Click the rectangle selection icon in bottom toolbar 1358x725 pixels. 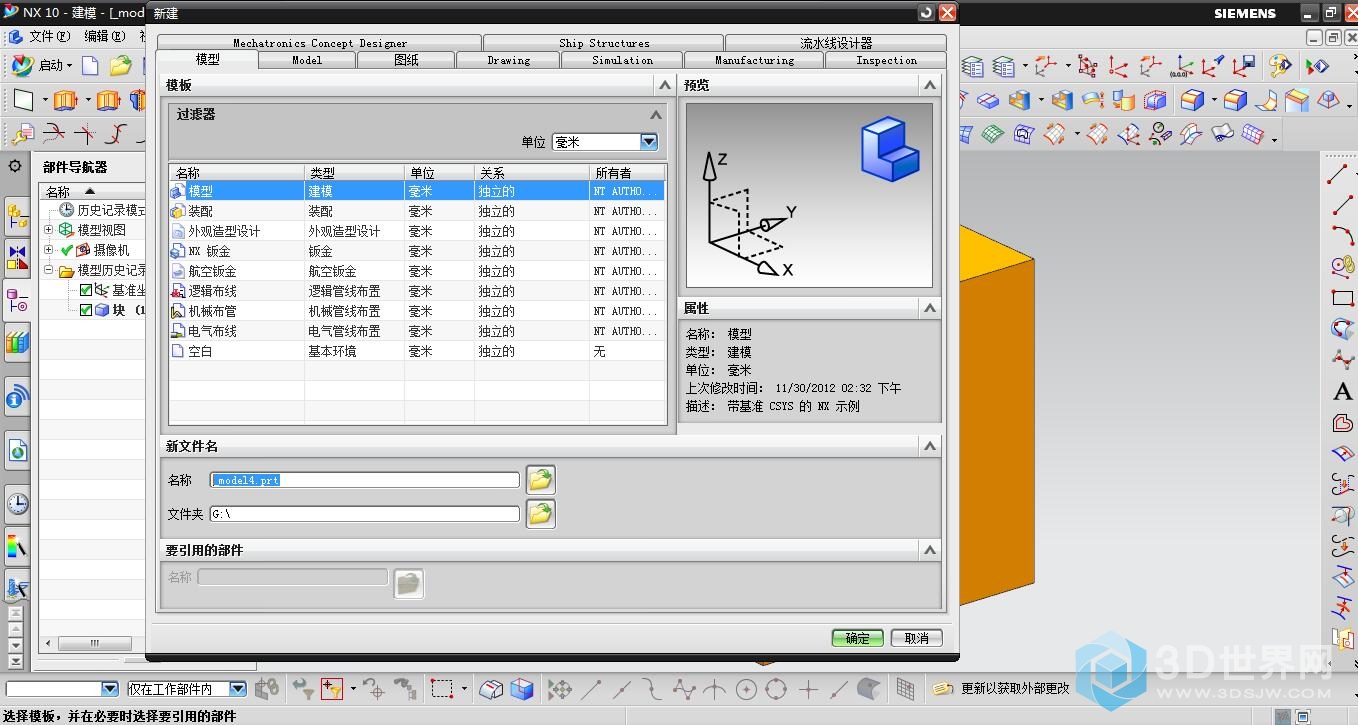point(442,688)
